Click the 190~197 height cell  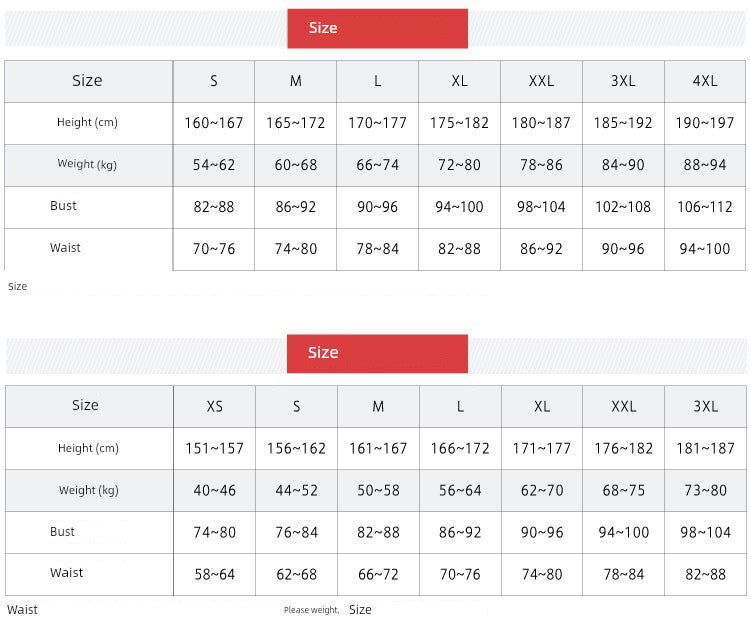(x=705, y=123)
